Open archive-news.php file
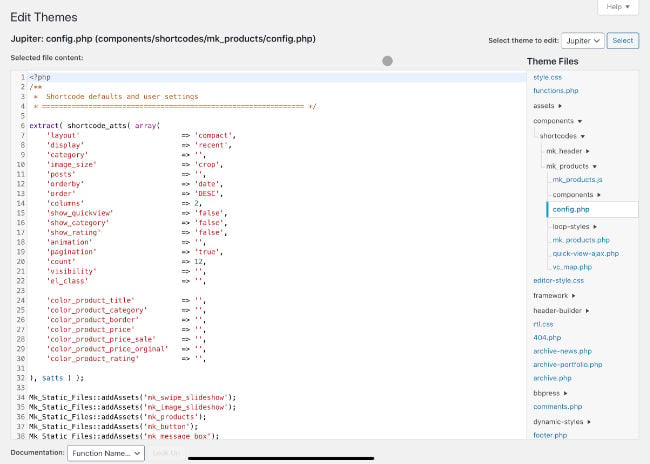Image resolution: width=650 pixels, height=464 pixels. (x=562, y=351)
